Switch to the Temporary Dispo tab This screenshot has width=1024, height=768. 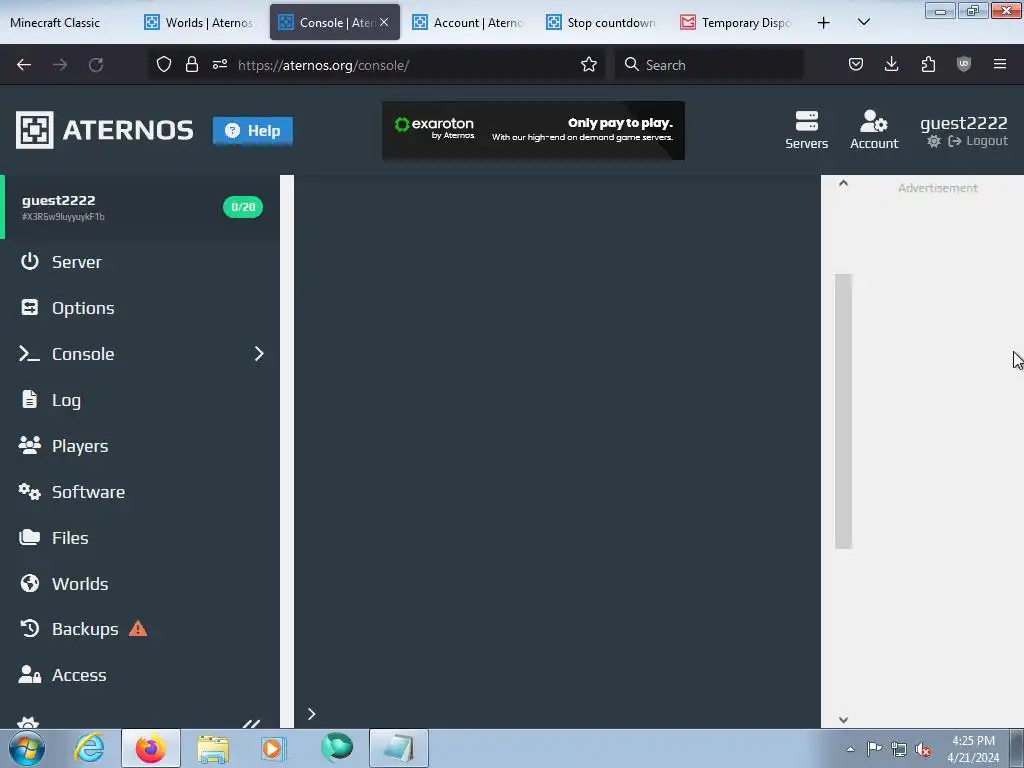[x=737, y=22]
